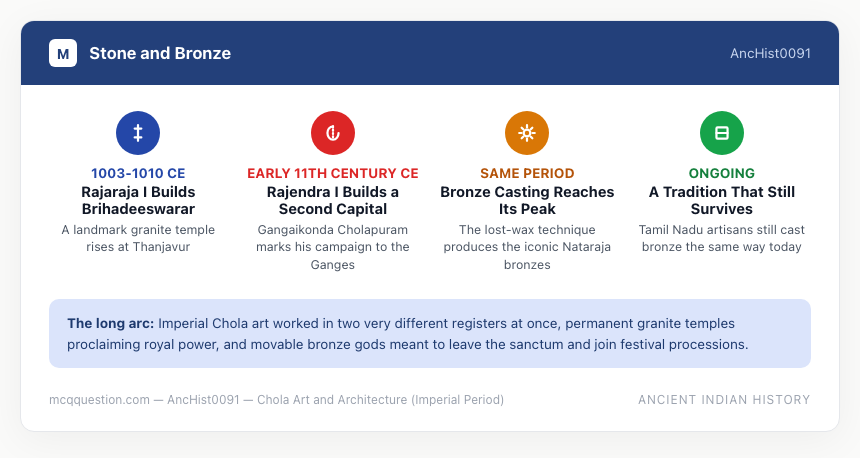Click the AncHist0091 code in header
This screenshot has width=860, height=458.
coord(770,53)
